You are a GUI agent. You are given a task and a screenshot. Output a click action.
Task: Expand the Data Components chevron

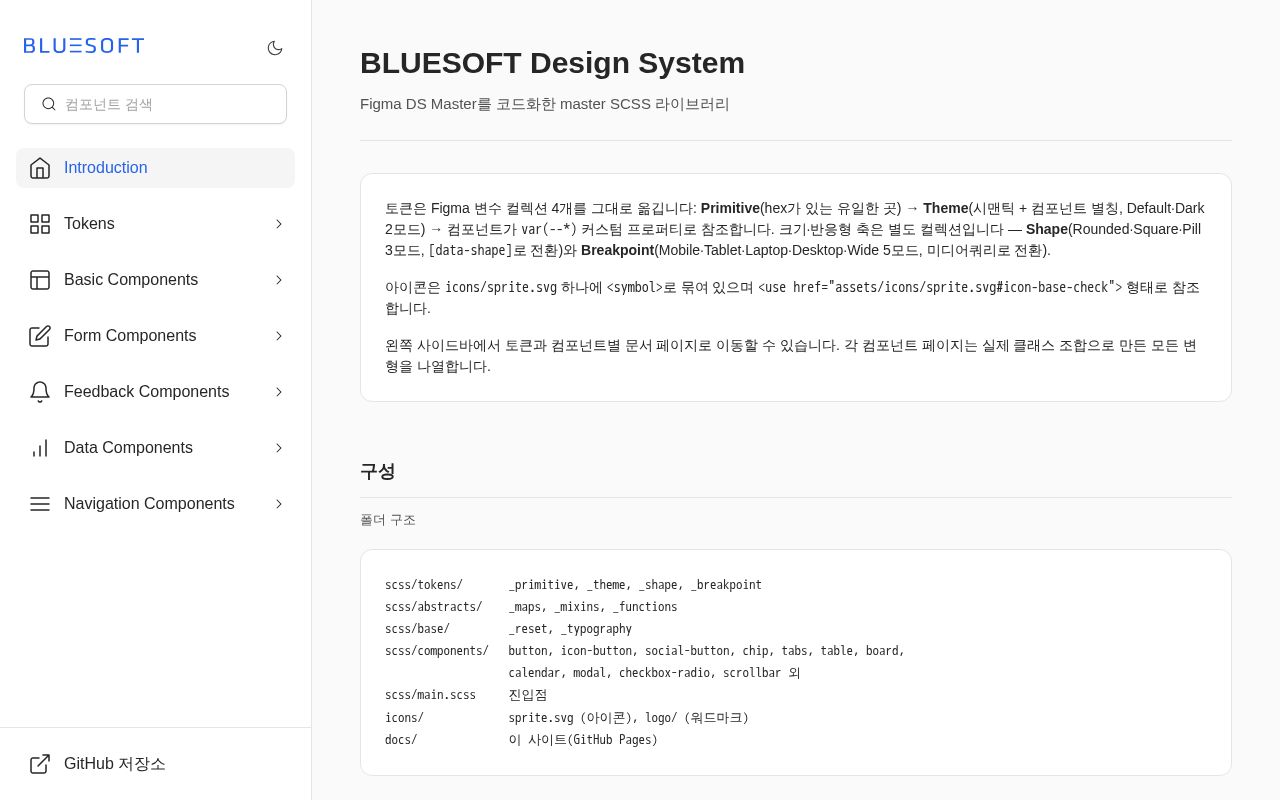pos(279,448)
